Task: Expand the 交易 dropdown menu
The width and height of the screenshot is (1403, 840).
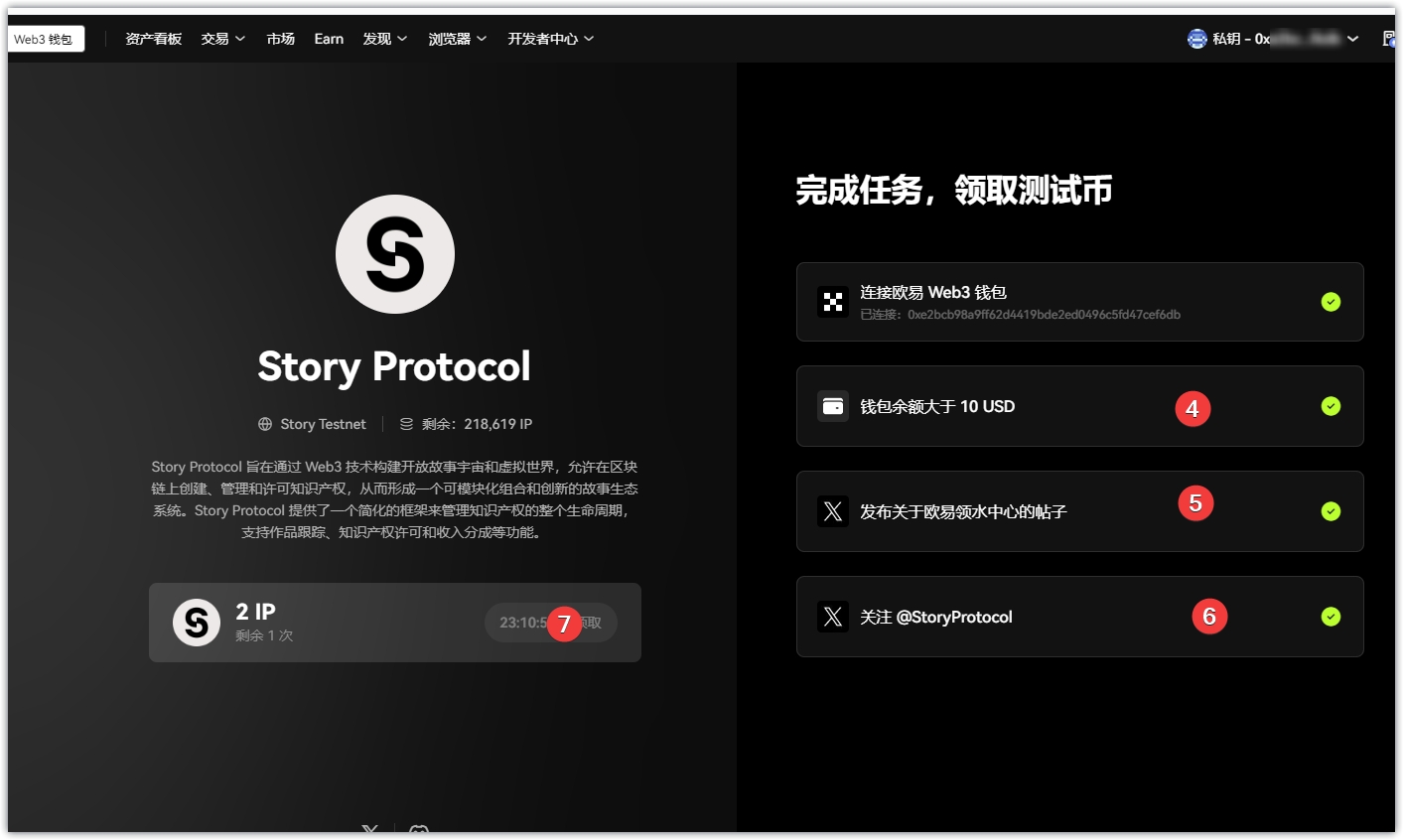Action: tap(222, 39)
